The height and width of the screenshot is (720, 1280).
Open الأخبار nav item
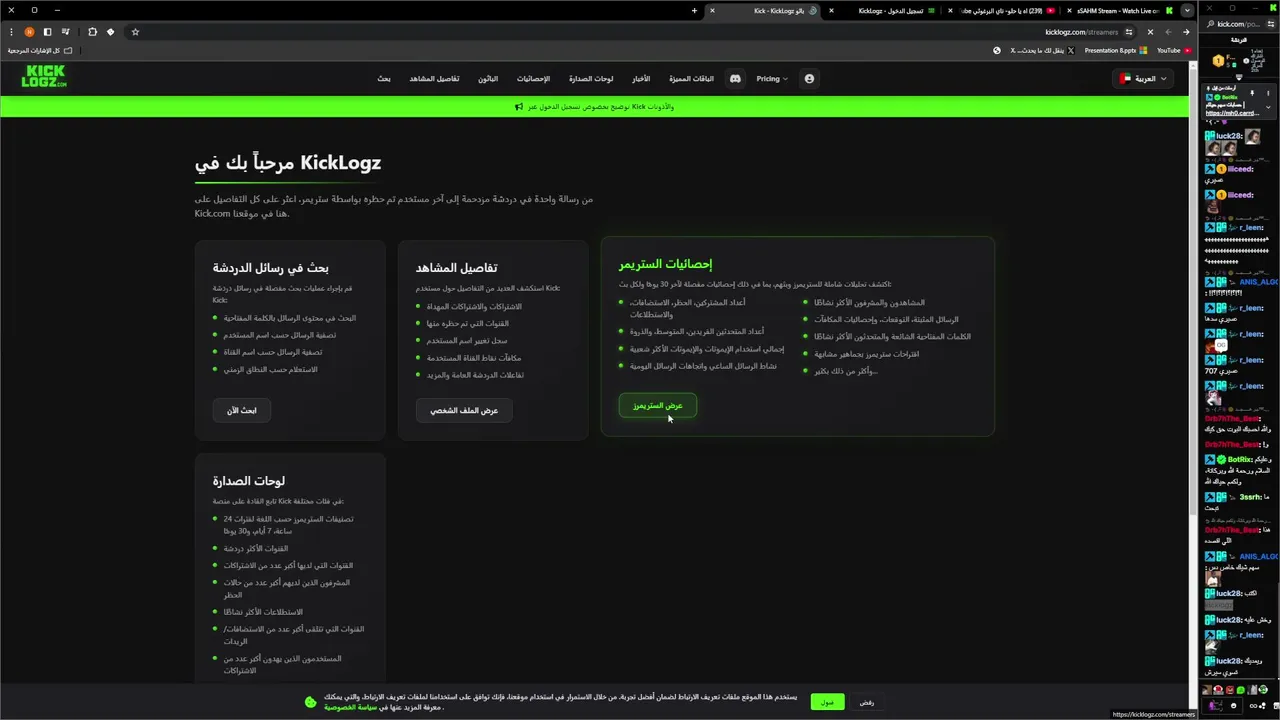pos(641,78)
